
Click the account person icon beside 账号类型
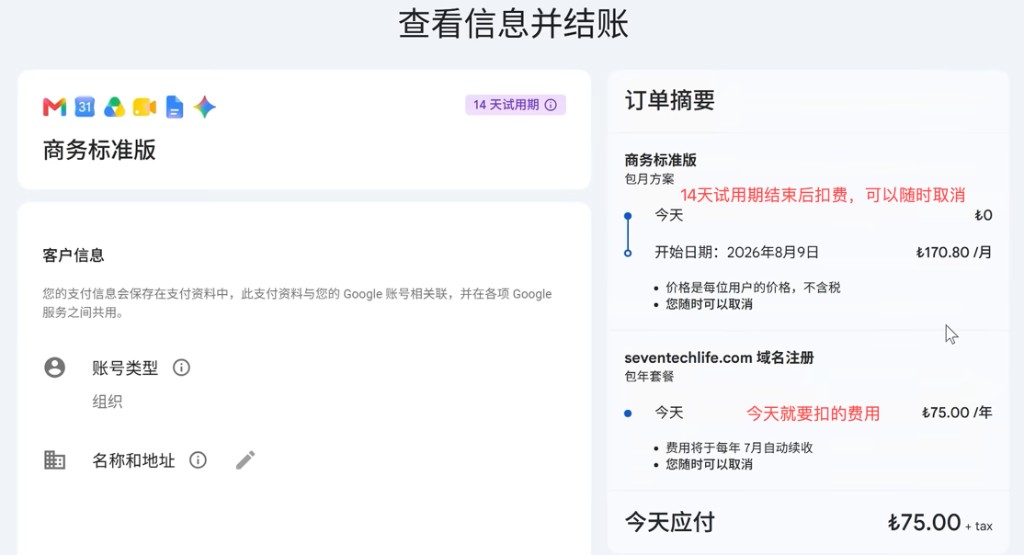(x=55, y=368)
